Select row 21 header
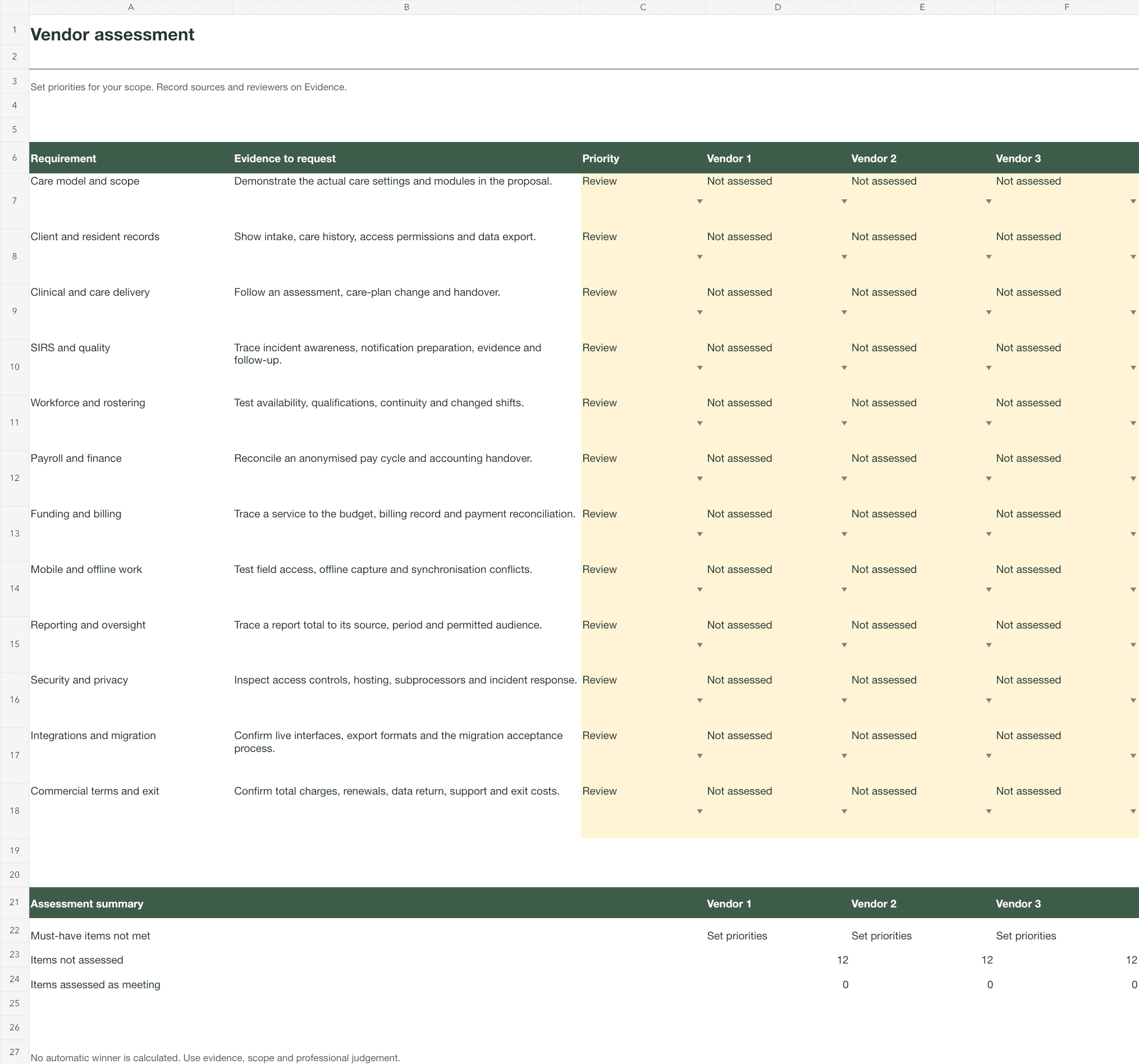The width and height of the screenshot is (1139, 1064). click(15, 902)
